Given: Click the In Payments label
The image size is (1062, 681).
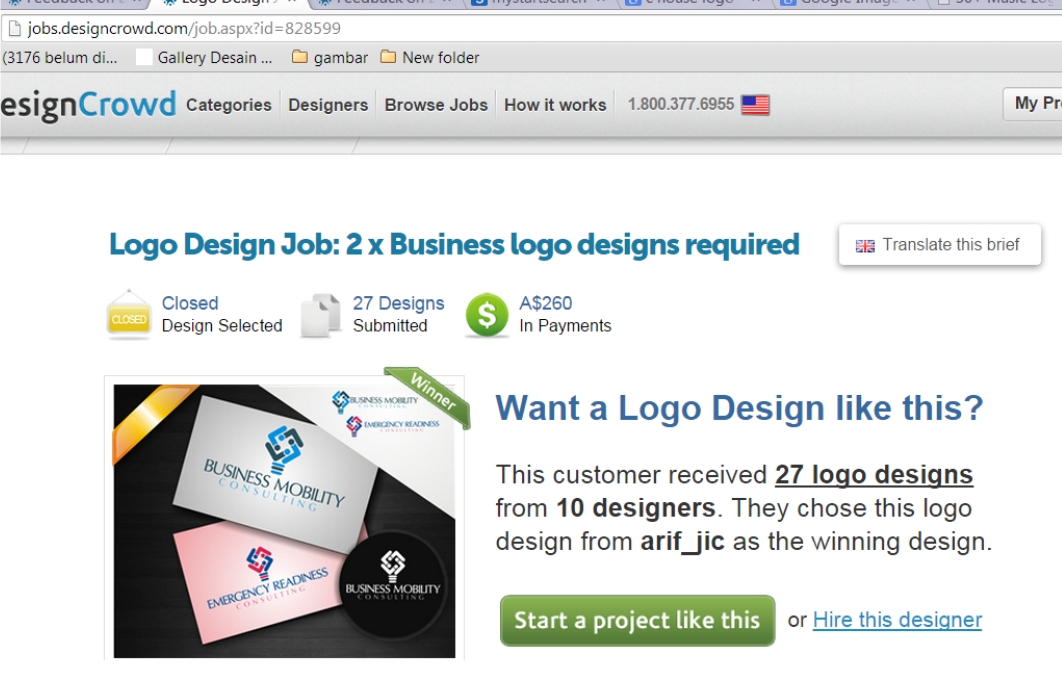Looking at the screenshot, I should tap(566, 326).
